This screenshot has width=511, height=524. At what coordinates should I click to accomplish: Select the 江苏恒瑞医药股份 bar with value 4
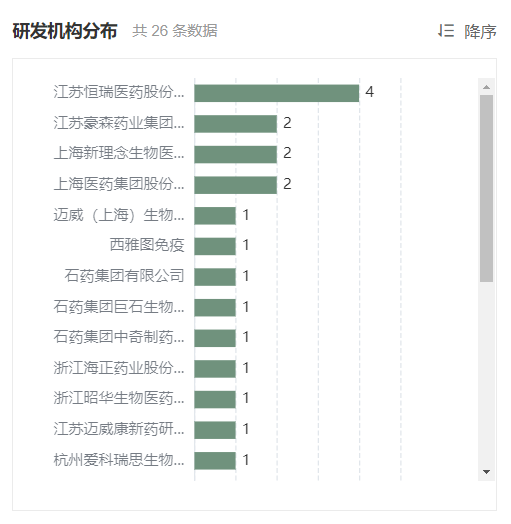[277, 93]
